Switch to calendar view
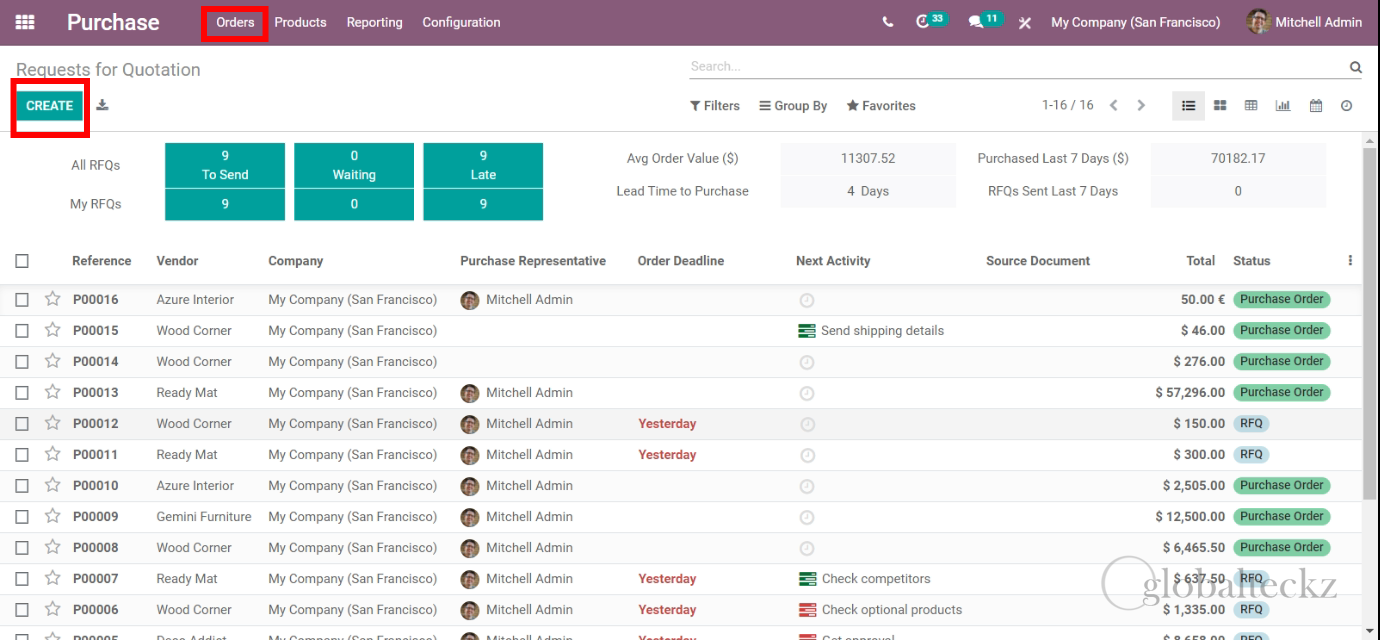This screenshot has height=640, width=1380. tap(1315, 106)
